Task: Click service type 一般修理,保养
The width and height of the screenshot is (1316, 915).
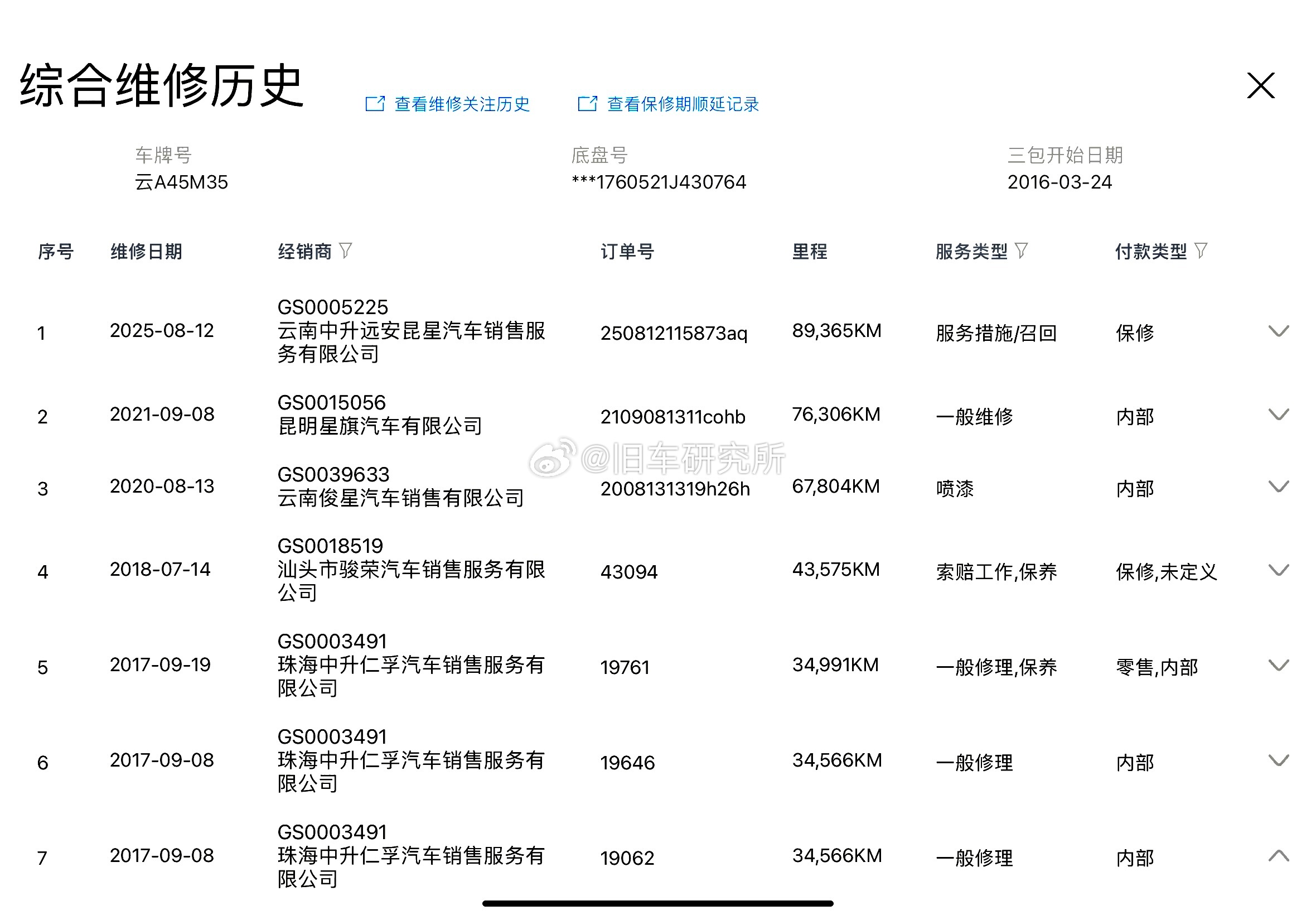Action: click(996, 667)
